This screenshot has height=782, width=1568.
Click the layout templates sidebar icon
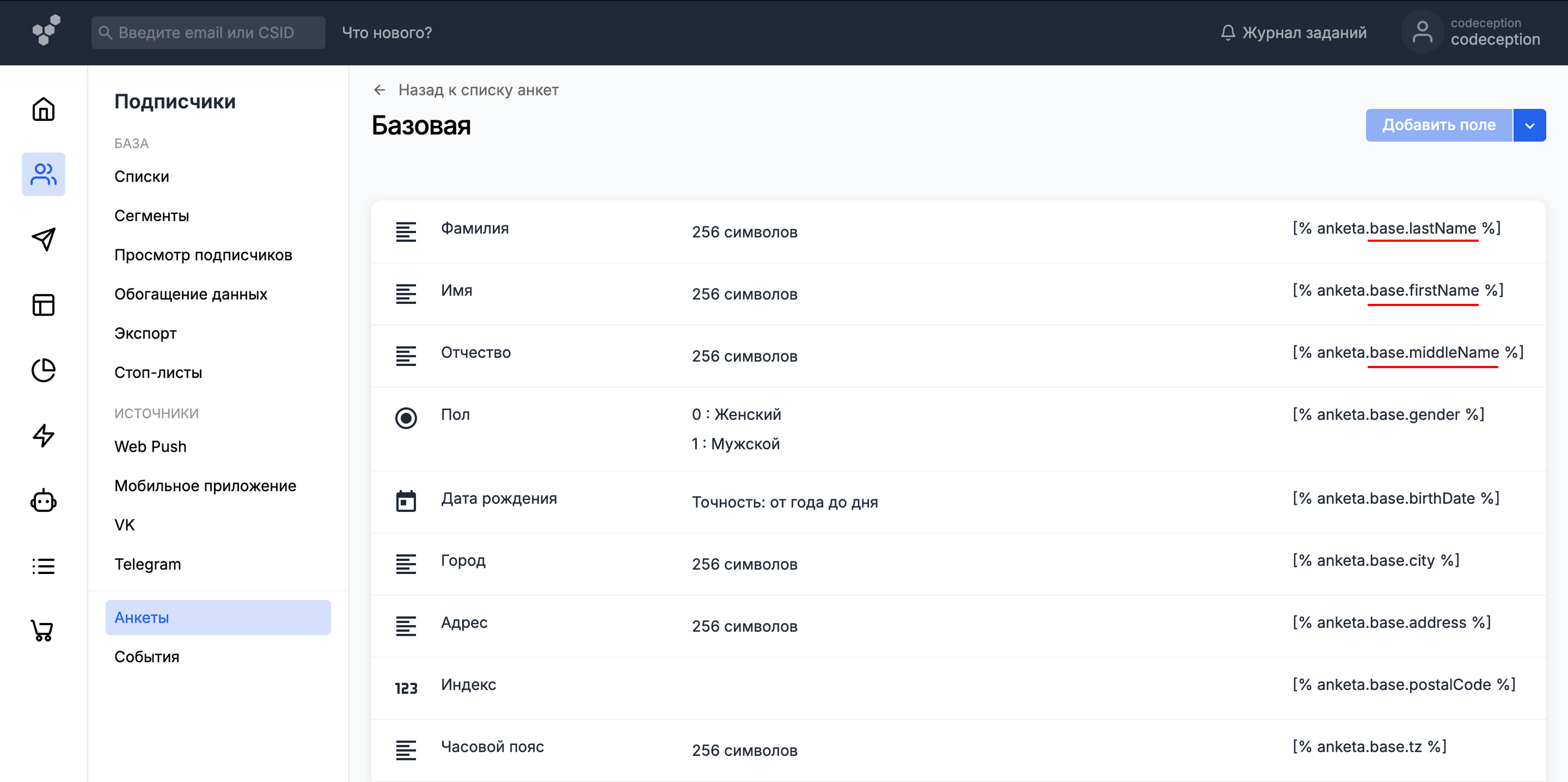pos(43,304)
